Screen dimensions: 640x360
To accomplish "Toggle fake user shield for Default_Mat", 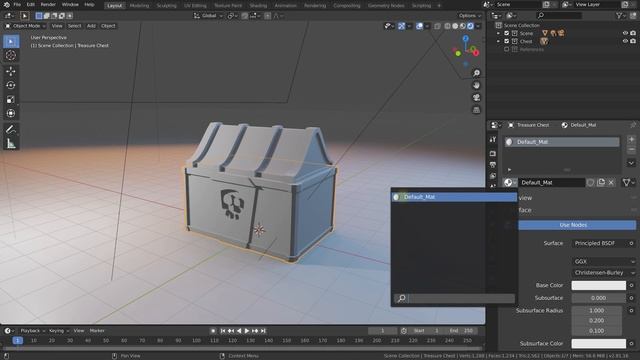I will [x=591, y=182].
